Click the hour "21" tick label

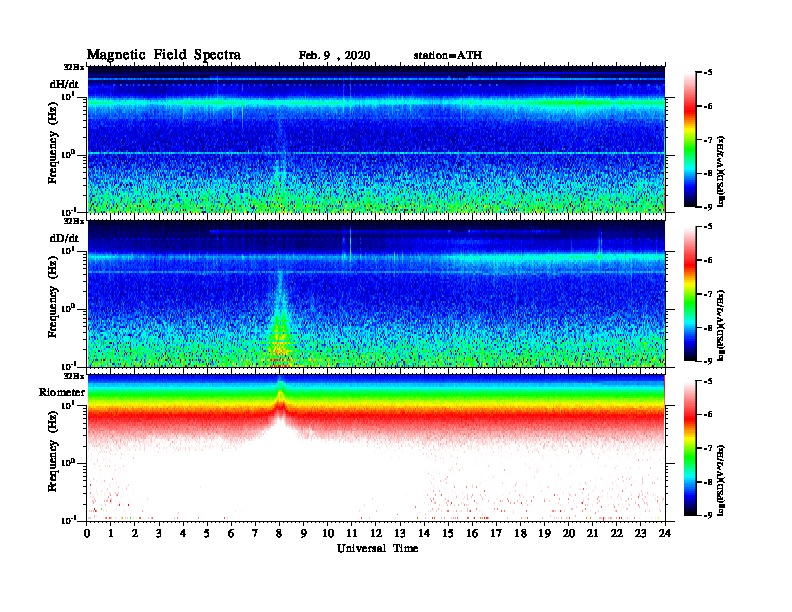tap(592, 534)
